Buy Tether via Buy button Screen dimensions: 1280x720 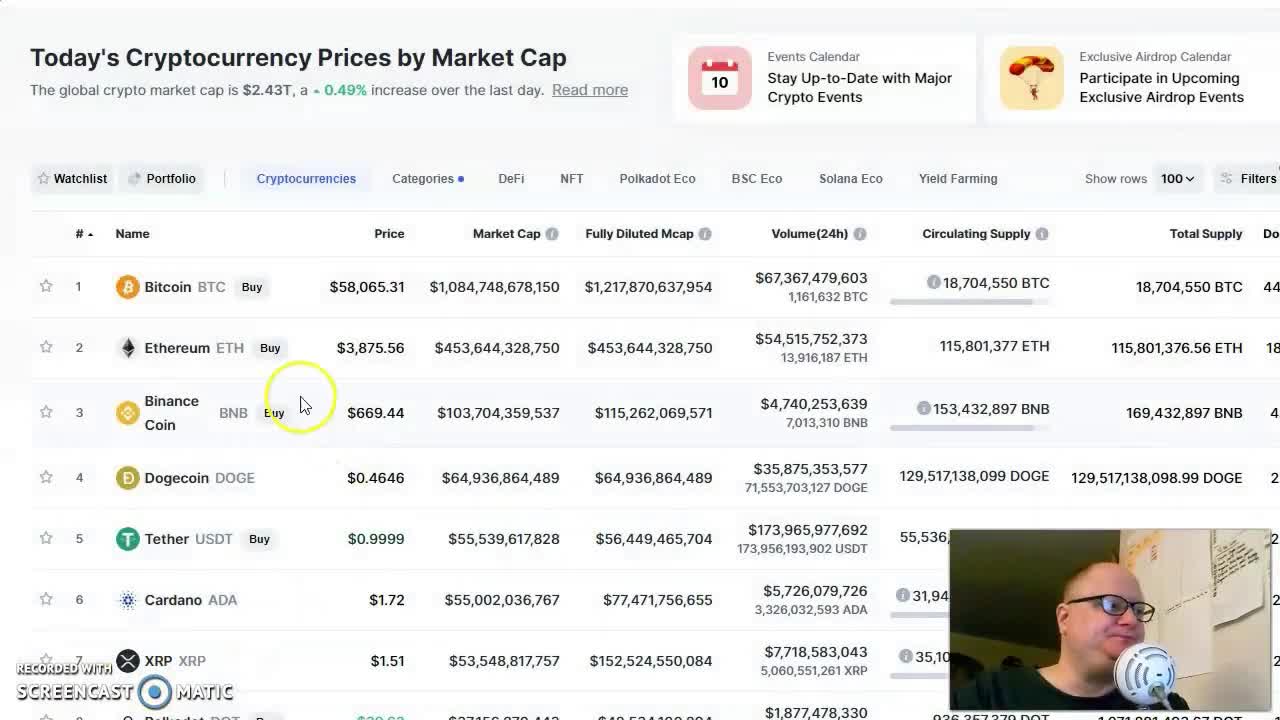click(x=259, y=539)
